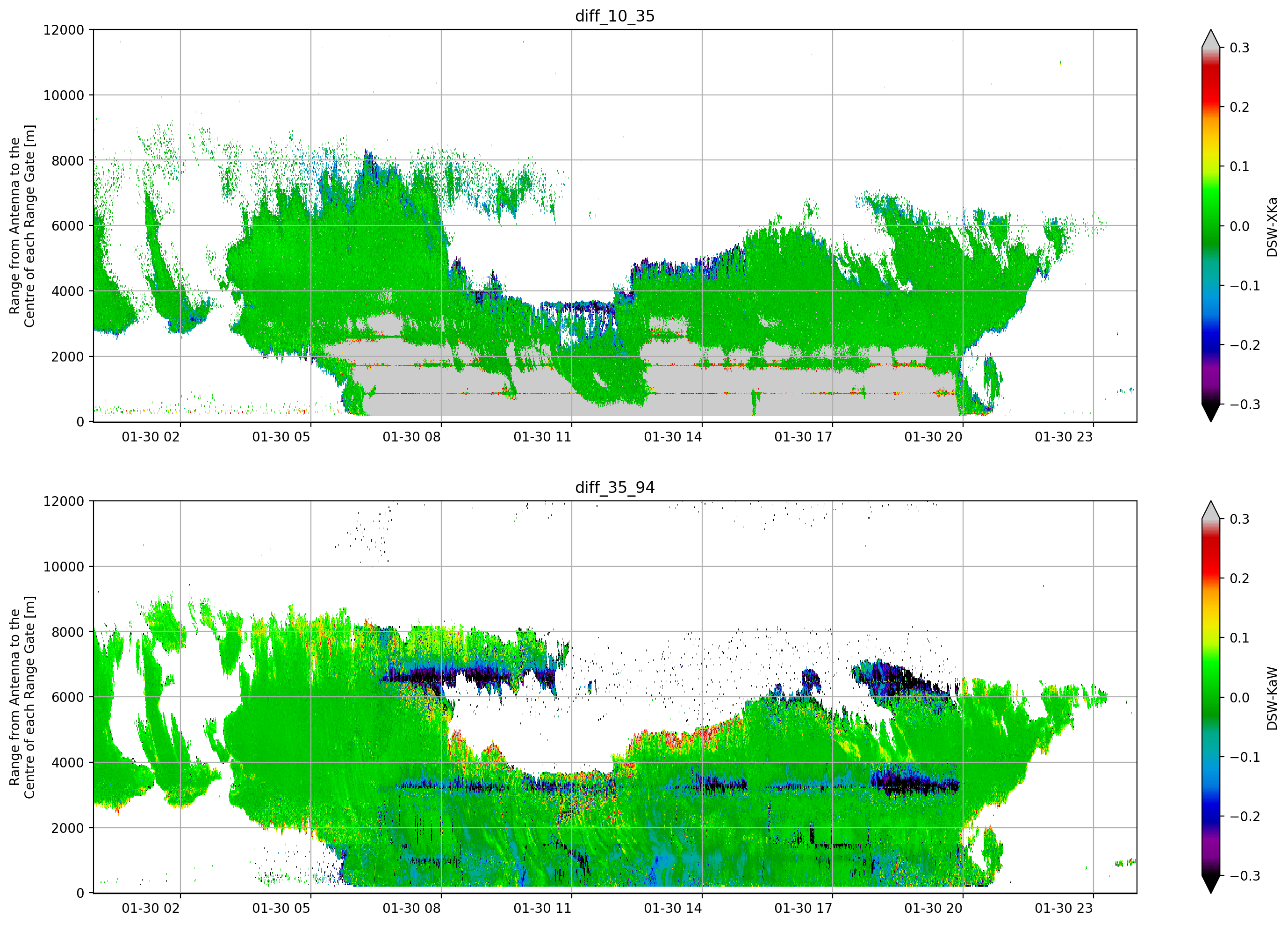Select the 12000 y-tick of diff_10_35

[x=64, y=30]
